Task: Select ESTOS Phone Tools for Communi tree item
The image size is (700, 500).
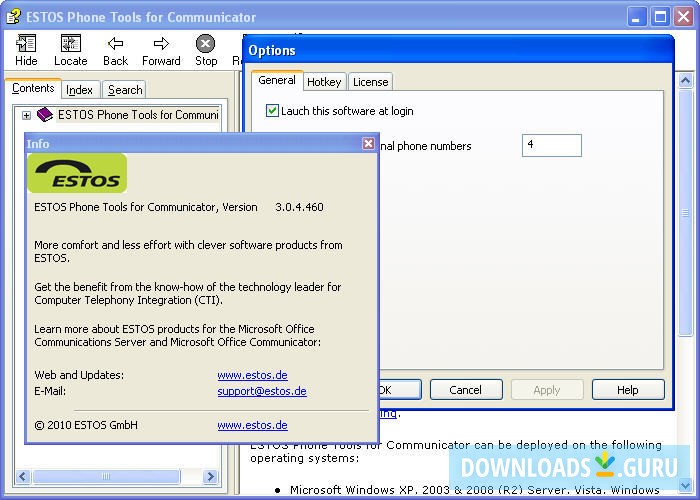Action: tap(138, 115)
